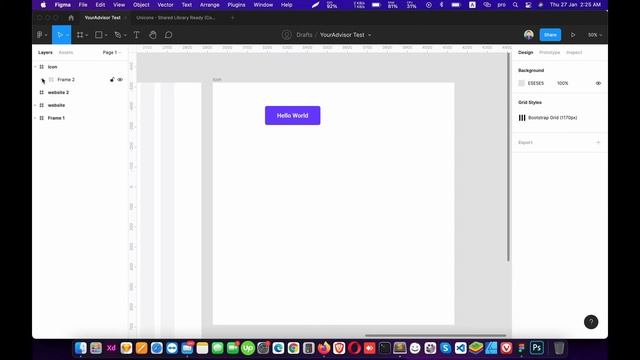The image size is (640, 360).
Task: Start the prototype presentation play button
Action: click(x=573, y=35)
